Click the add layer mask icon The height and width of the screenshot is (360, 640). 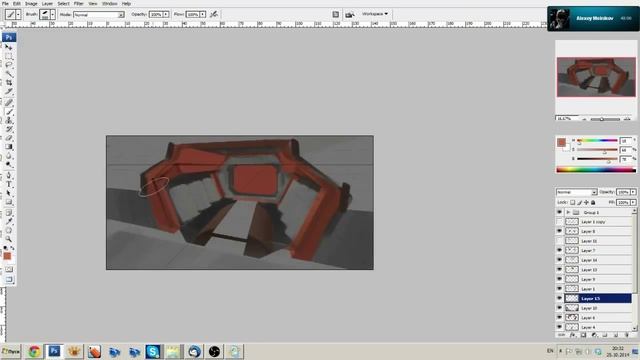click(583, 335)
